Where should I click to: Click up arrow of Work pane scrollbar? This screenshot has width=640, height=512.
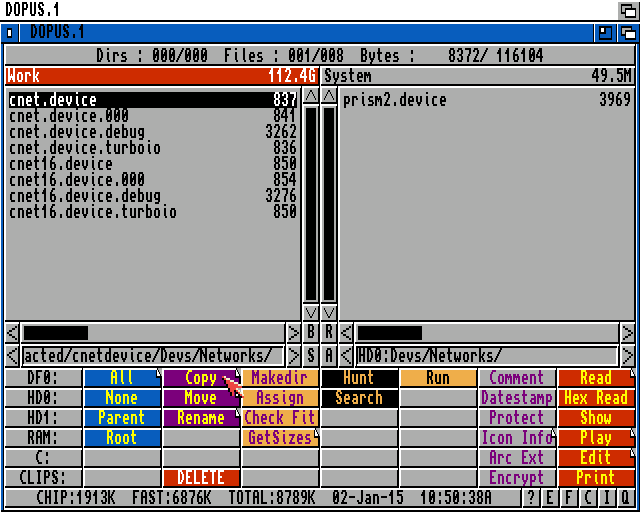pos(311,96)
